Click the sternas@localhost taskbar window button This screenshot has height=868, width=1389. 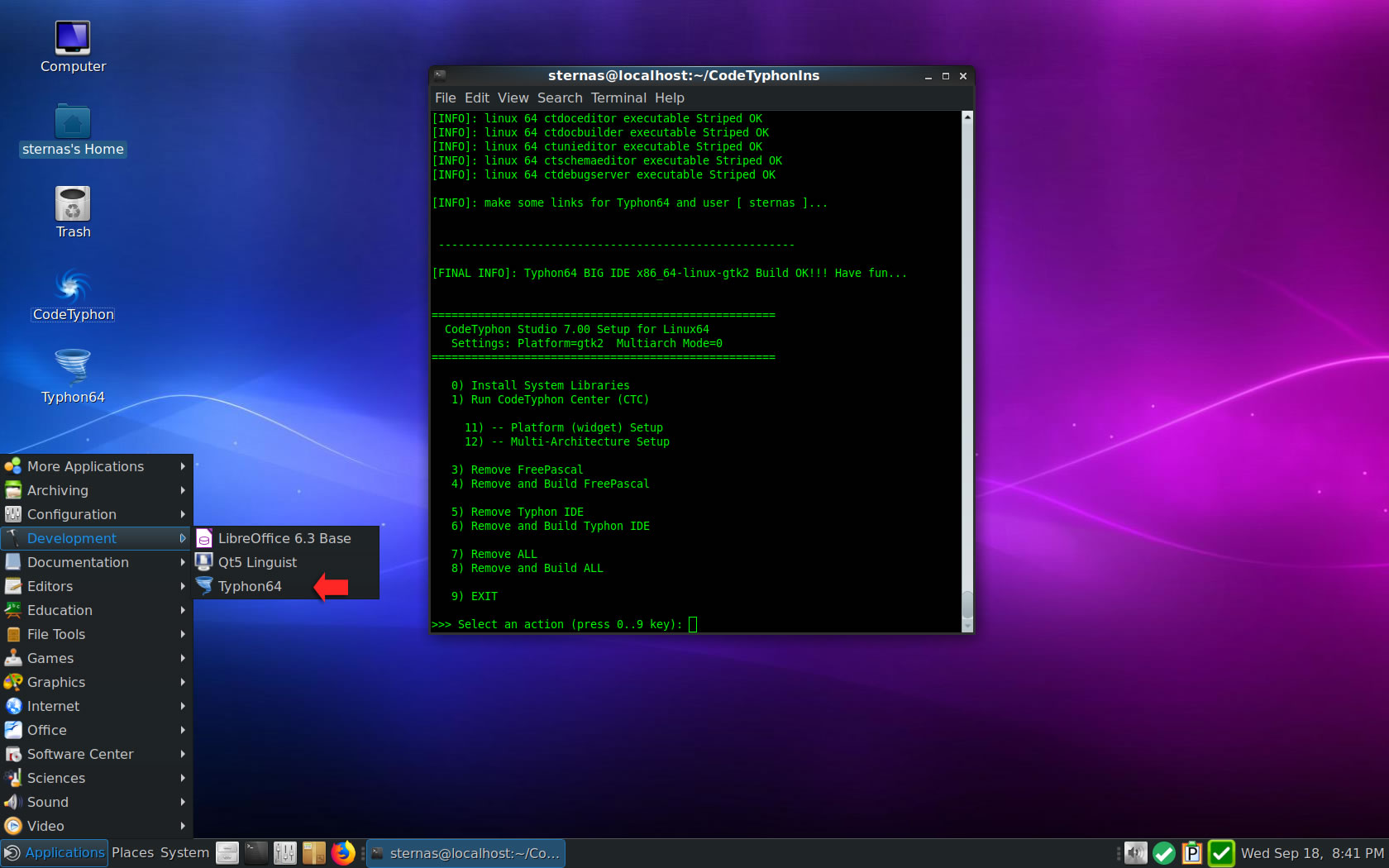[x=465, y=853]
